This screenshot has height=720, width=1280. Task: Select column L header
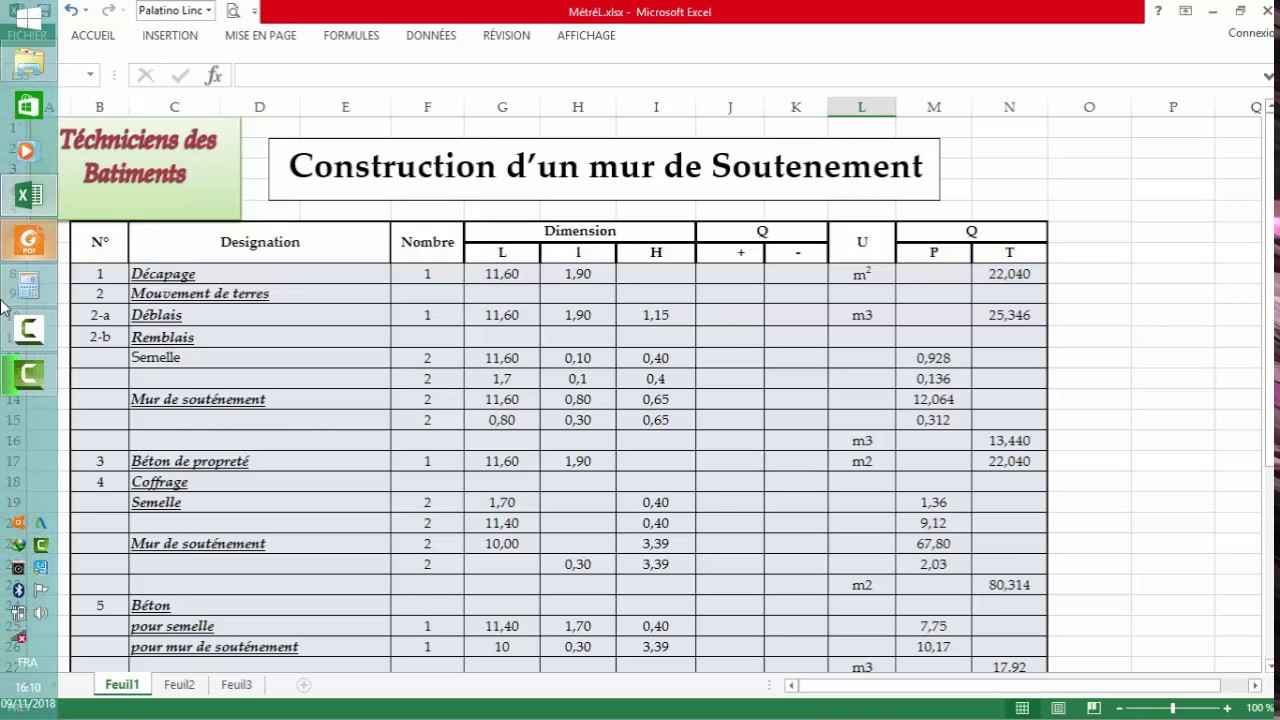[861, 107]
